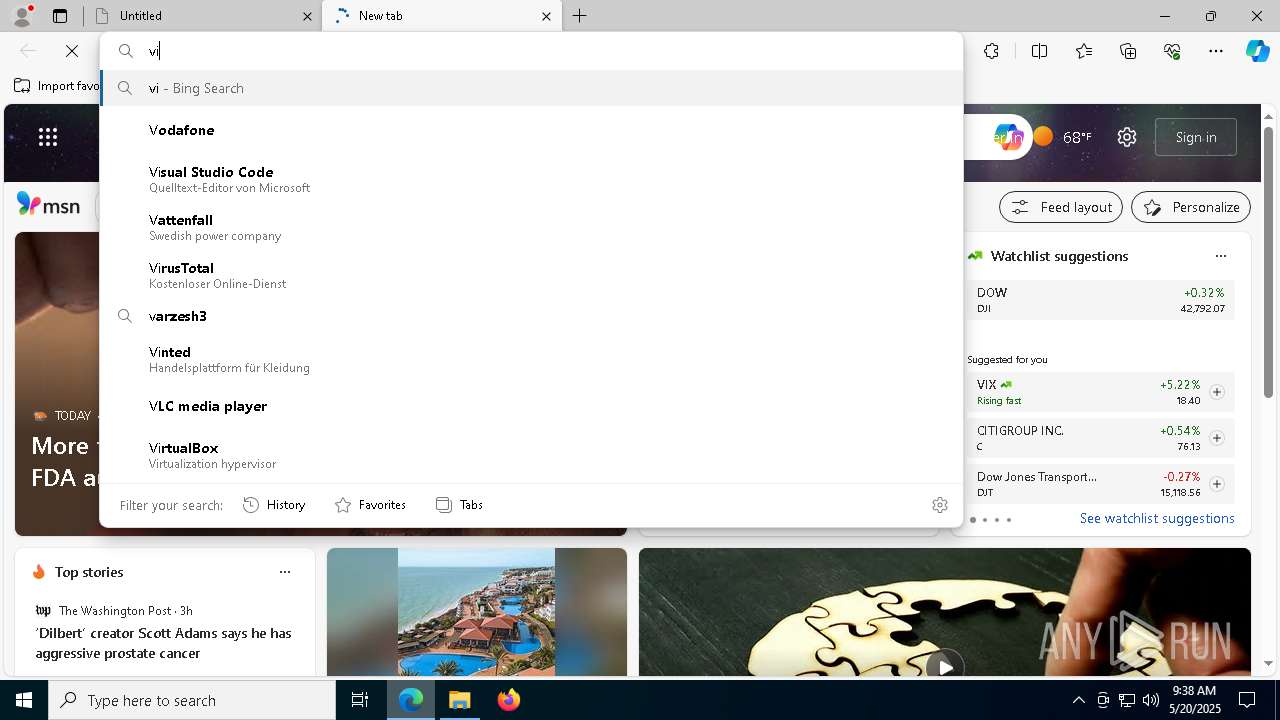Viewport: 1280px width, 720px height.
Task: Open the beach resort photo card
Action: 477,612
